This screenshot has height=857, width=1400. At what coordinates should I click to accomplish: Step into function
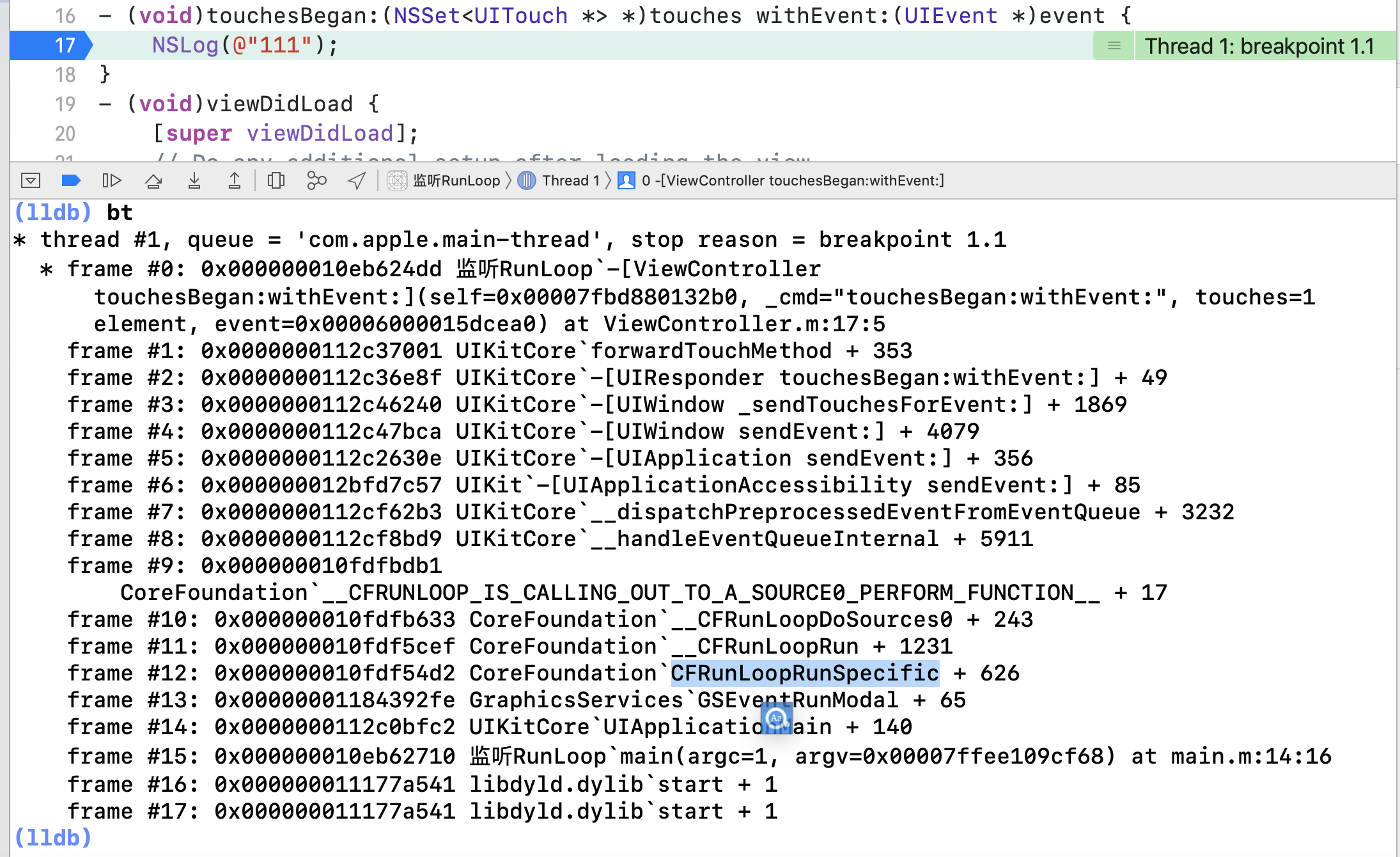pos(194,180)
